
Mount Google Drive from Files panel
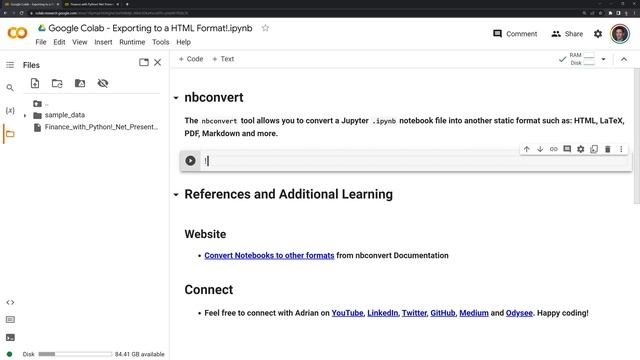[x=80, y=83]
